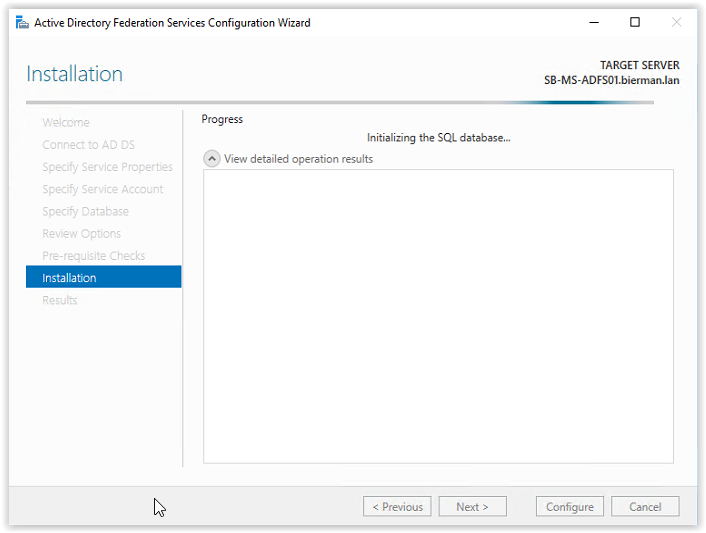Image resolution: width=706 pixels, height=533 pixels.
Task: Select the Pre-requisite Checks step
Action: (94, 256)
